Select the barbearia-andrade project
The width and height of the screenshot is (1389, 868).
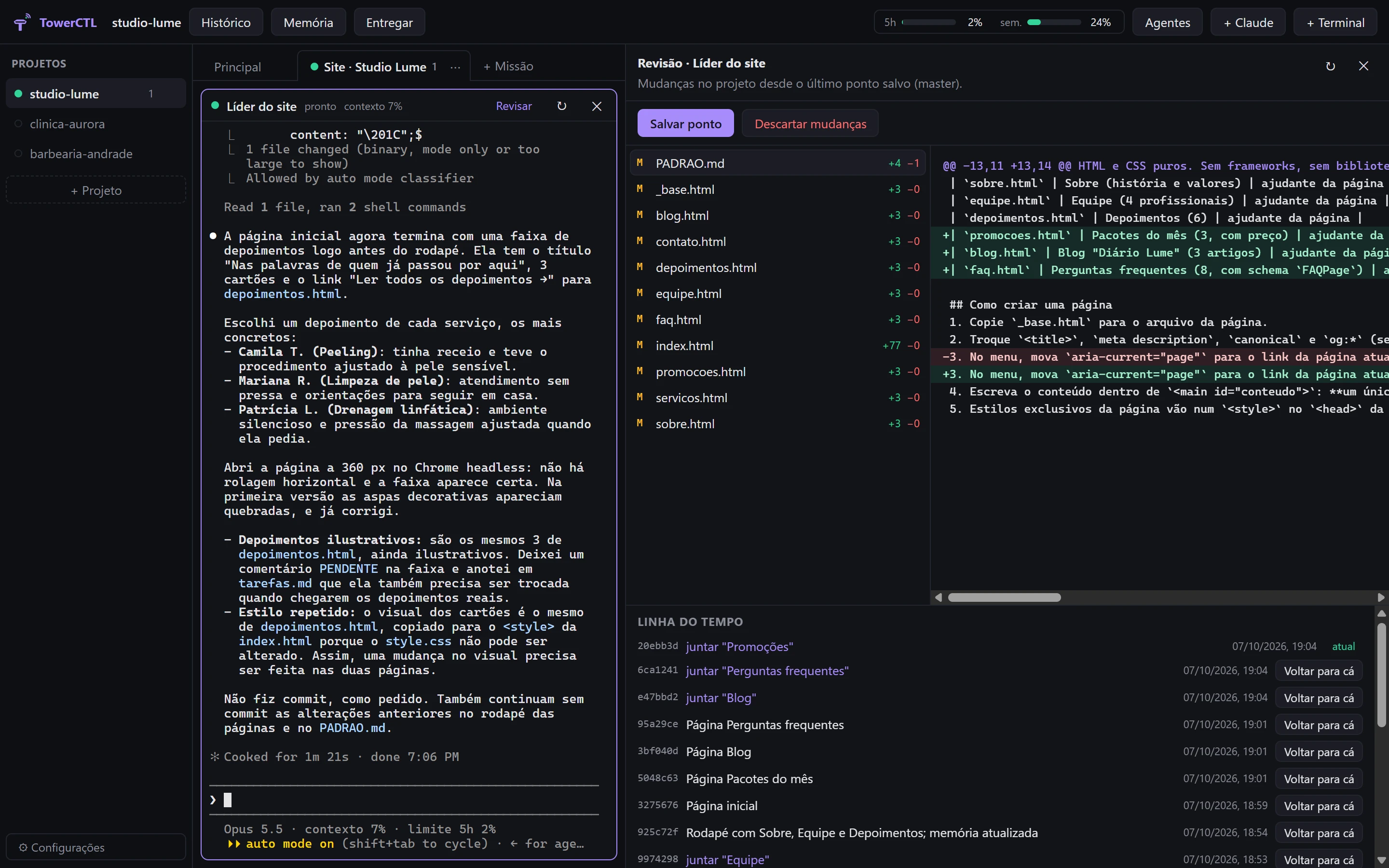pos(96,153)
